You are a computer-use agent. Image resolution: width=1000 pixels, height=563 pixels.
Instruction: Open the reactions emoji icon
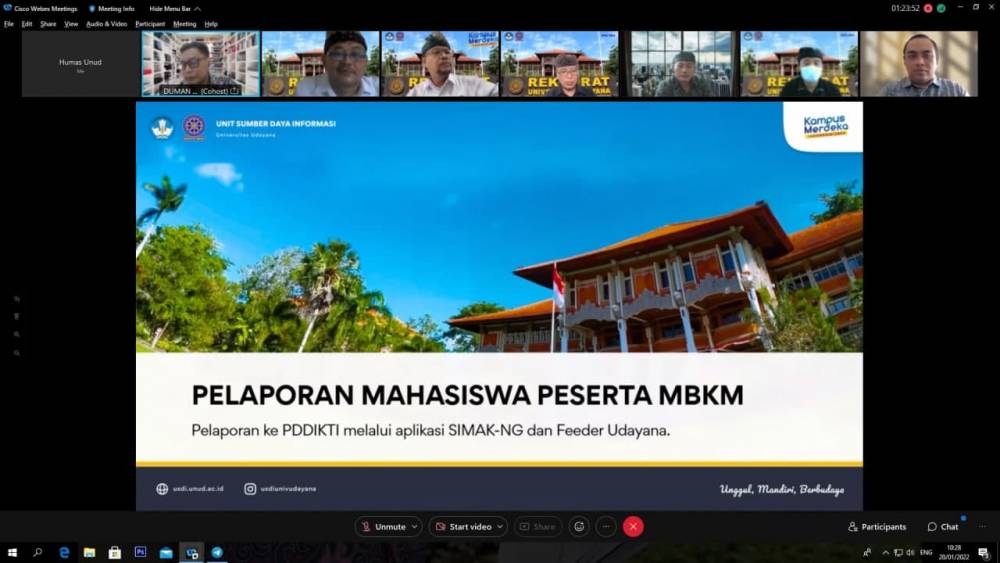point(579,526)
